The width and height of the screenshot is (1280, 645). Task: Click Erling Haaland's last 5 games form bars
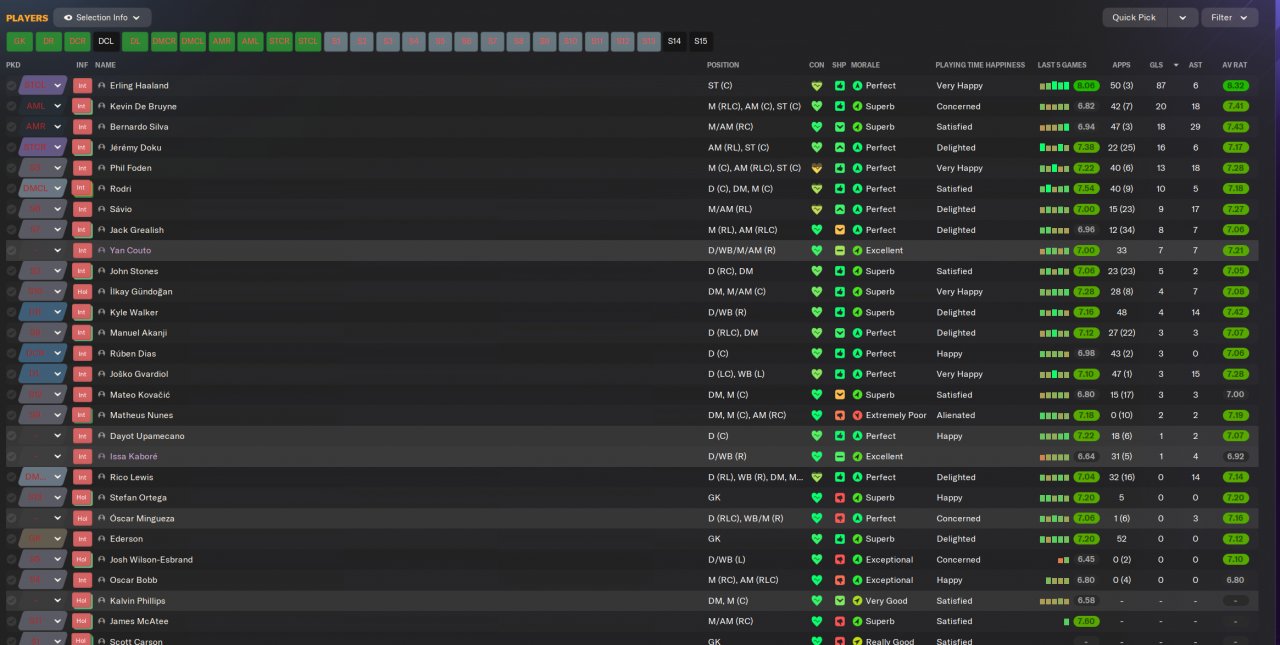click(x=1054, y=86)
